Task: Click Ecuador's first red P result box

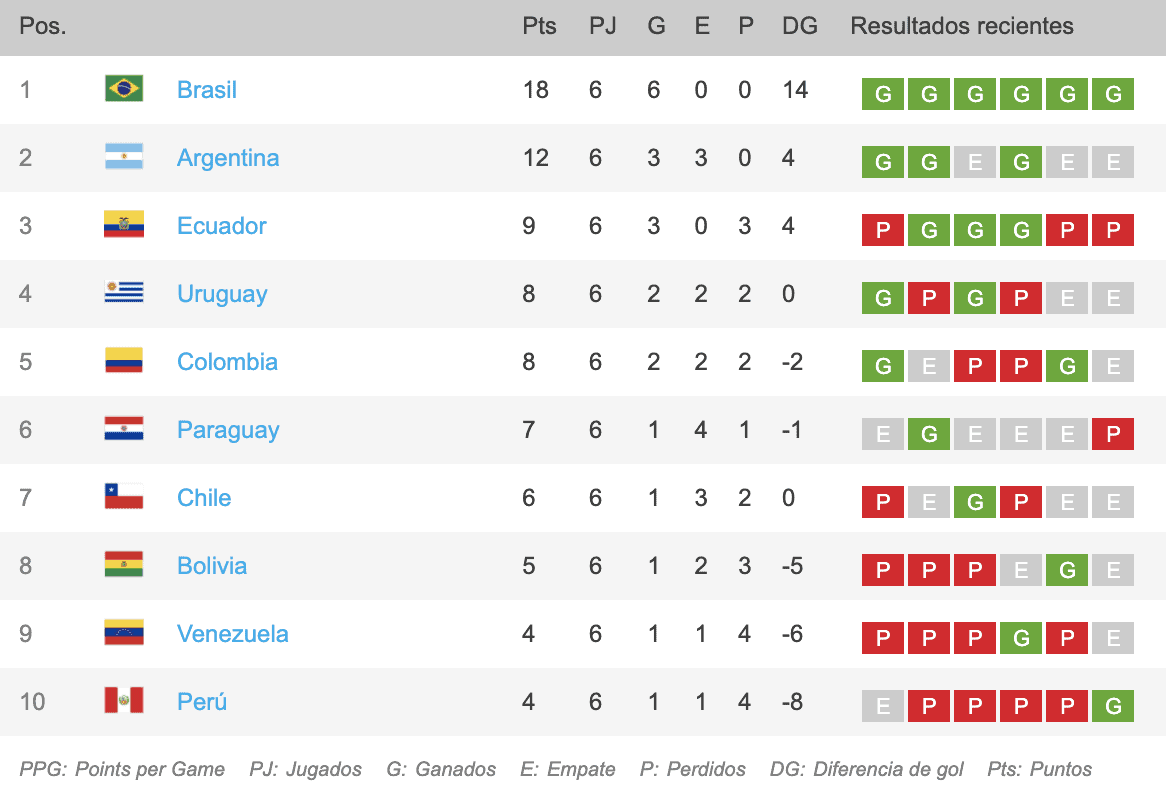Action: point(883,231)
